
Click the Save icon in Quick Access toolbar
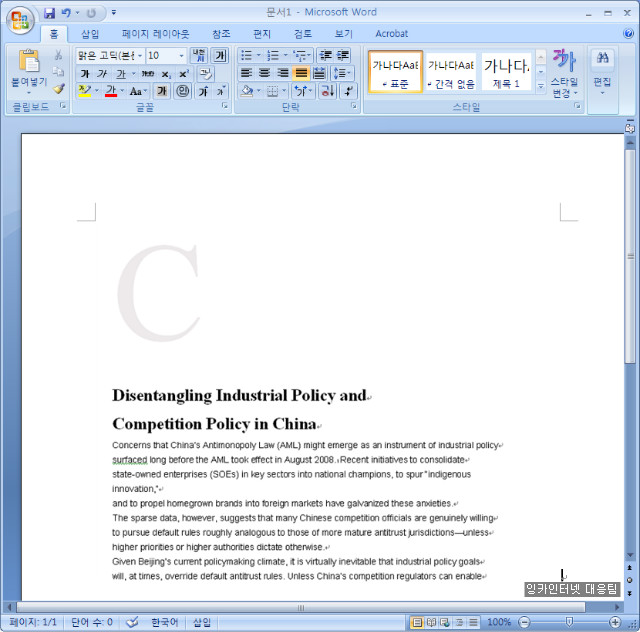click(x=49, y=14)
